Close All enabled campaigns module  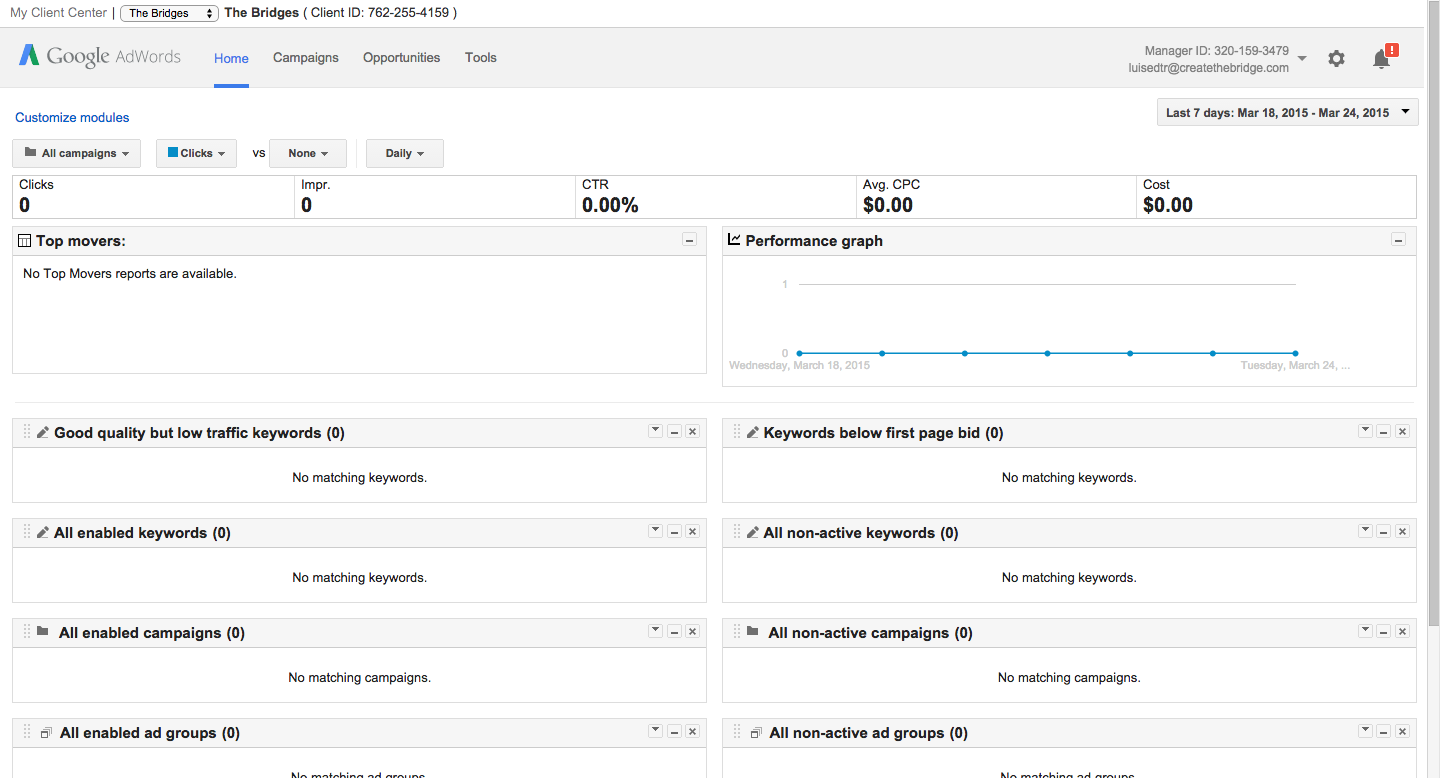692,631
